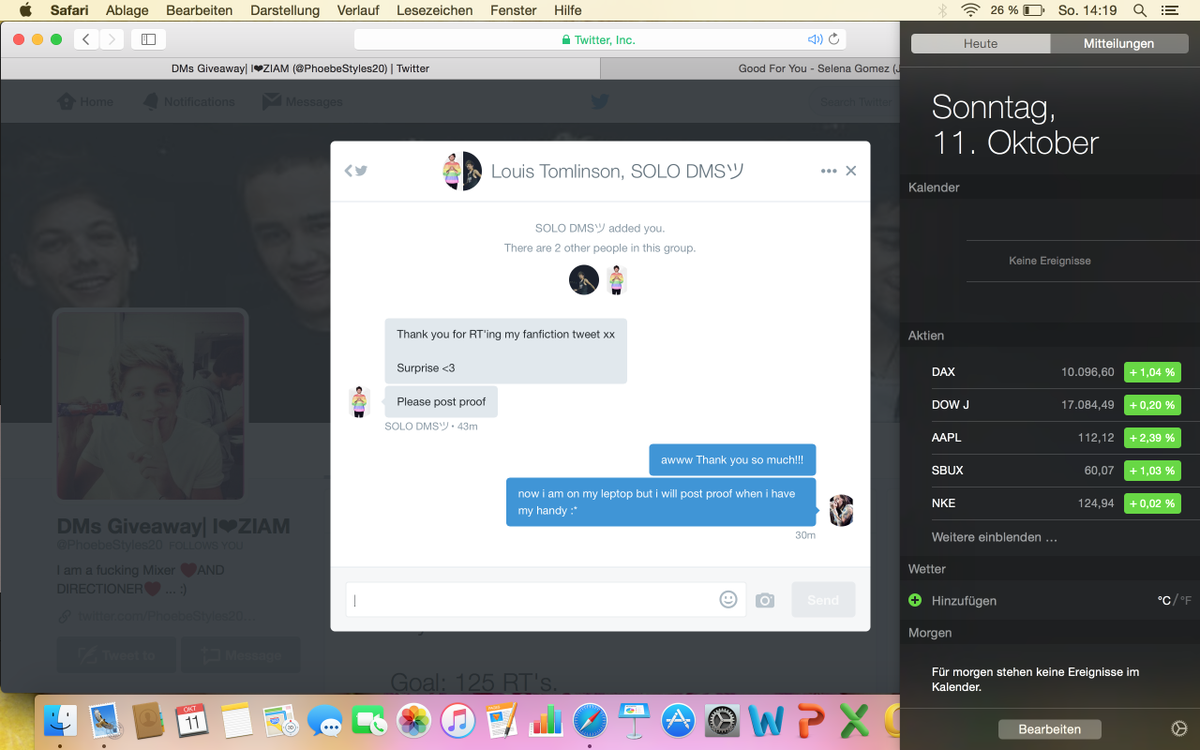Open the Photos app in the Dock

413,721
